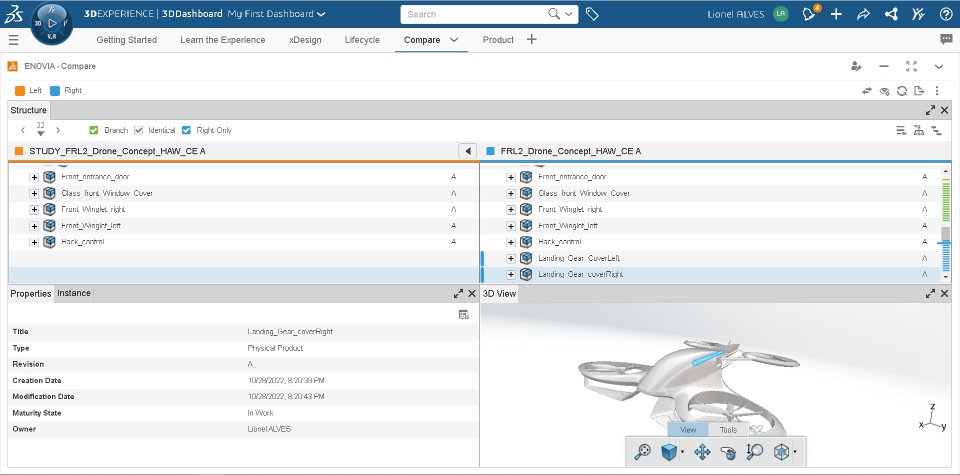The image size is (960, 475).
Task: Go to previous difference arrow
Action: tap(23, 130)
